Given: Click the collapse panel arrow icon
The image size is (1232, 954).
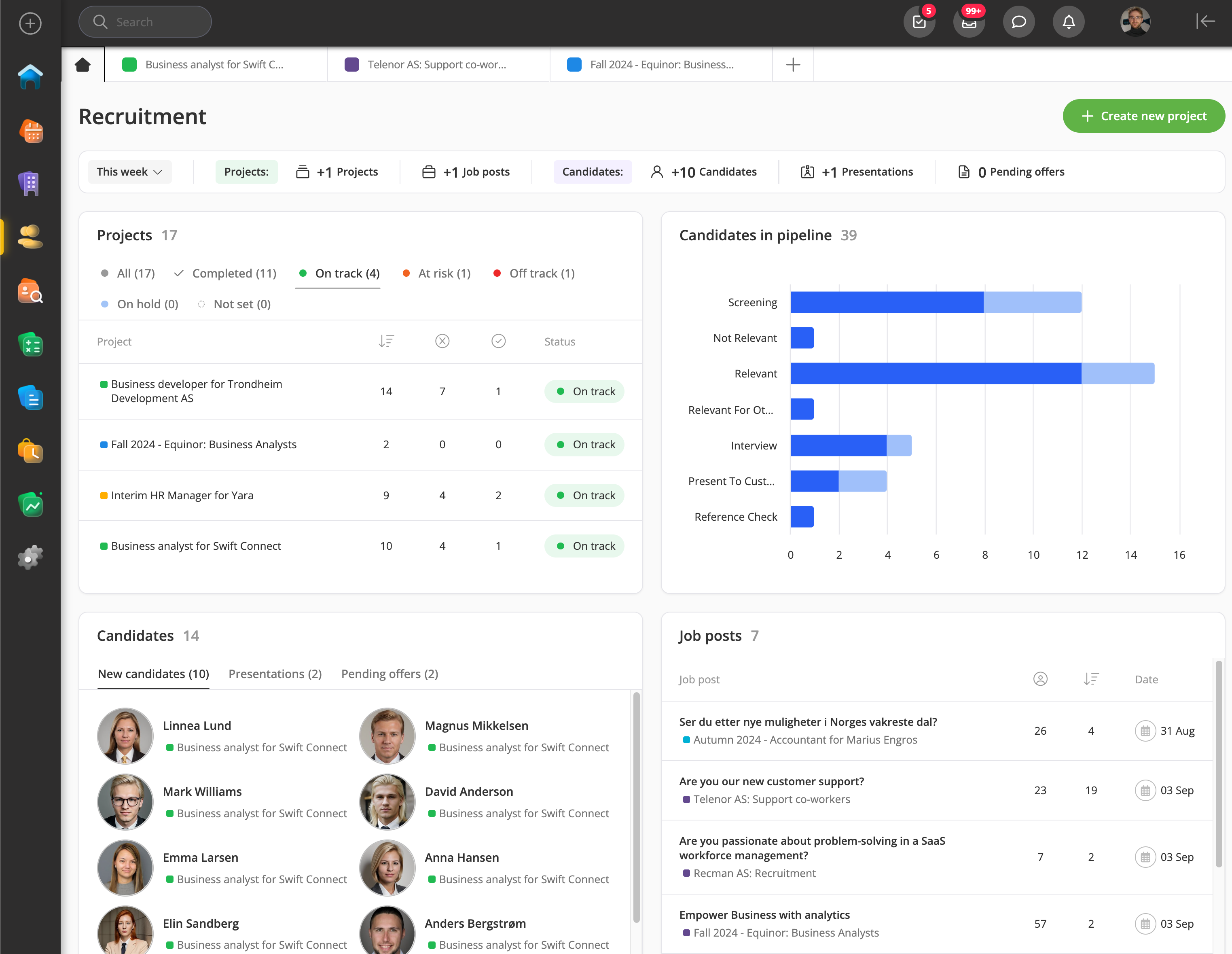Looking at the screenshot, I should coord(1205,21).
